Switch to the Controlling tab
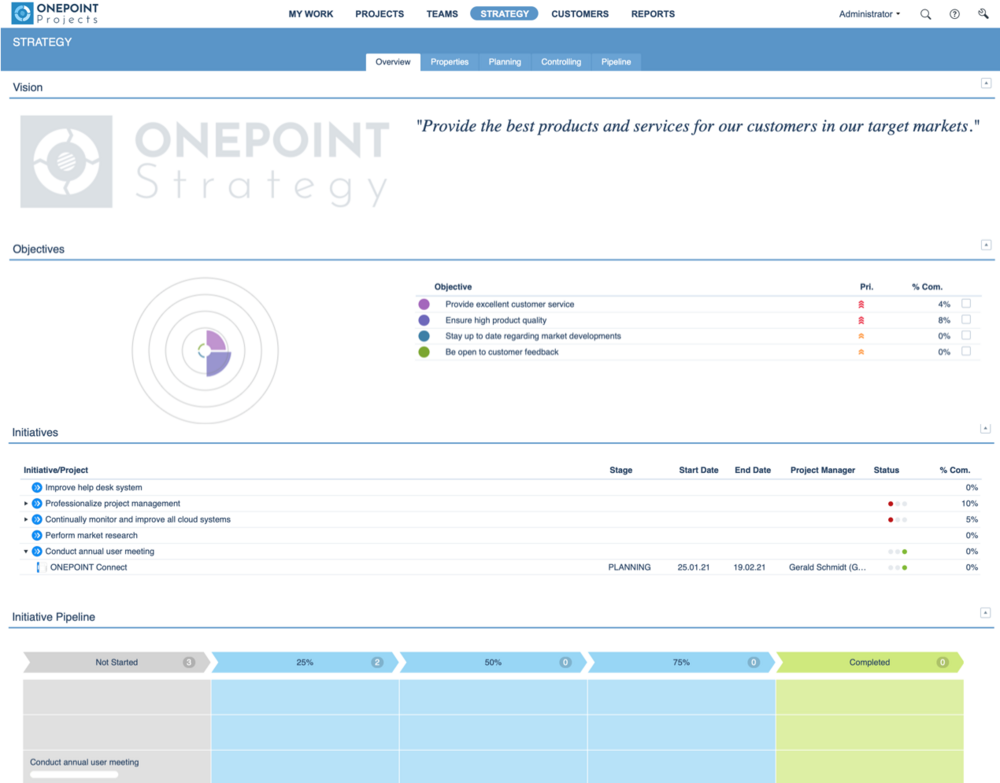The width and height of the screenshot is (1000, 783). (561, 61)
